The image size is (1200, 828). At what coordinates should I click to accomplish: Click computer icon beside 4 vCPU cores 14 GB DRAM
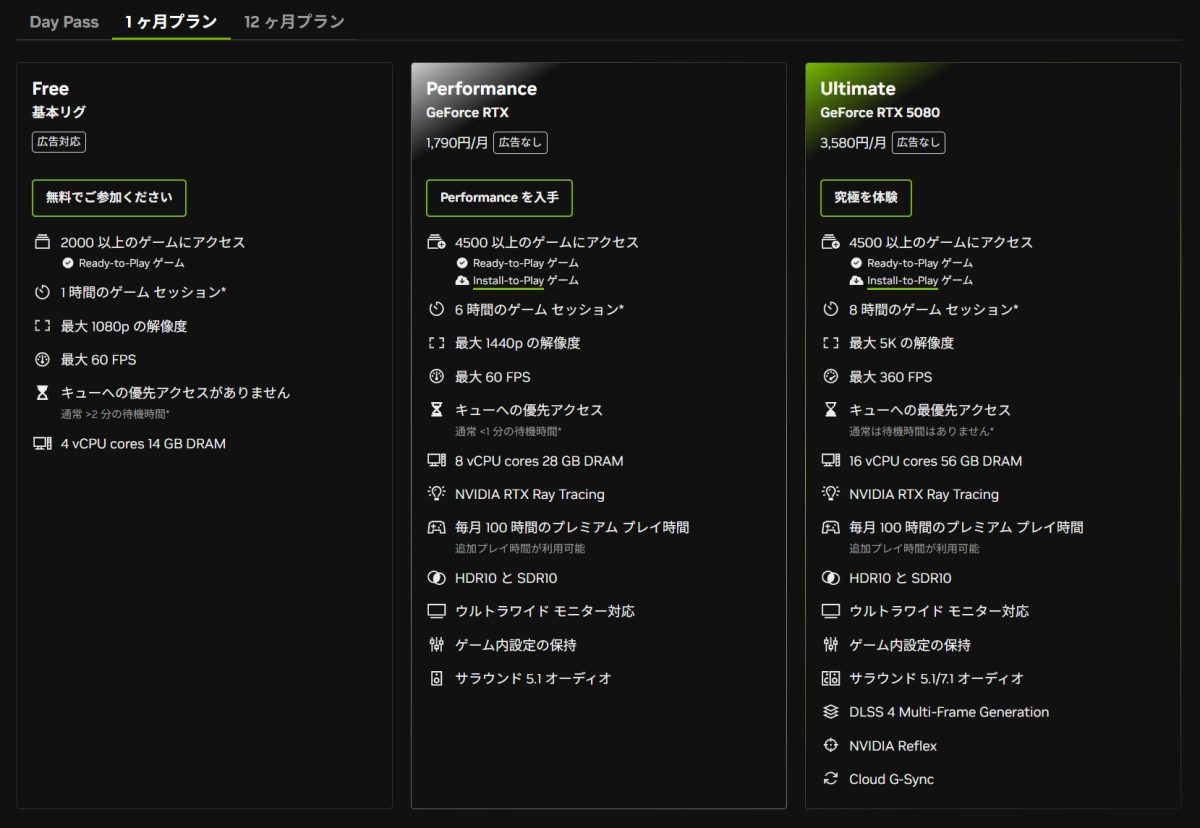pyautogui.click(x=42, y=444)
